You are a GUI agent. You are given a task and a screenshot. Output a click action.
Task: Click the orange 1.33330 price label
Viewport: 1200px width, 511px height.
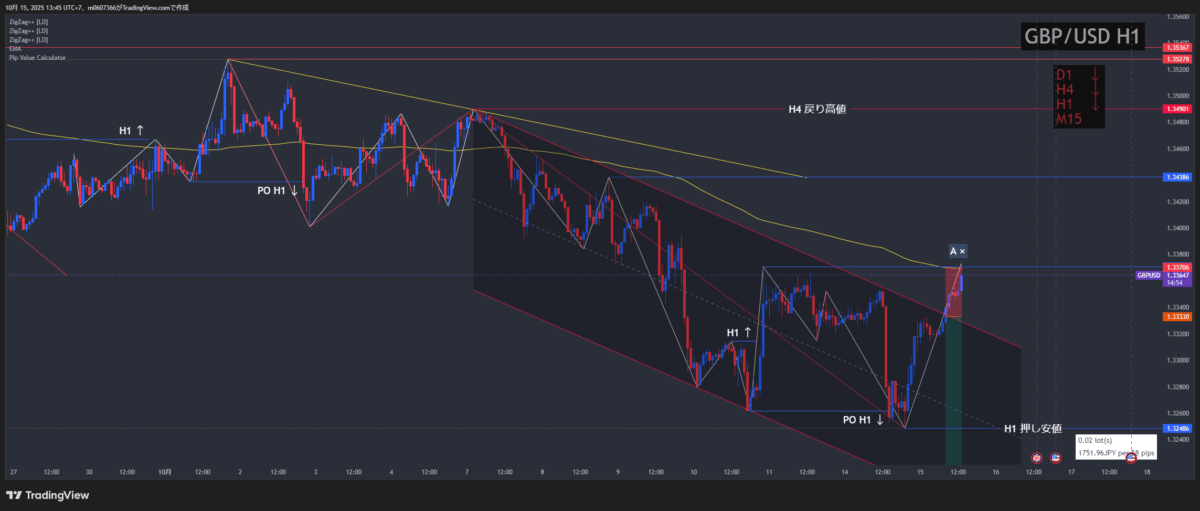(1177, 316)
